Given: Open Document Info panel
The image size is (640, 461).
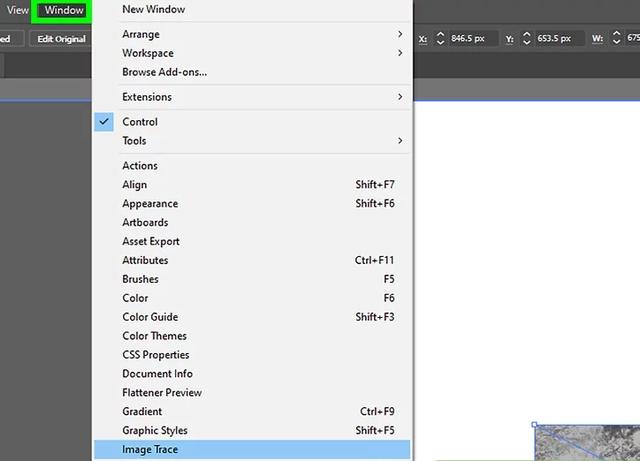Looking at the screenshot, I should click(252, 374).
